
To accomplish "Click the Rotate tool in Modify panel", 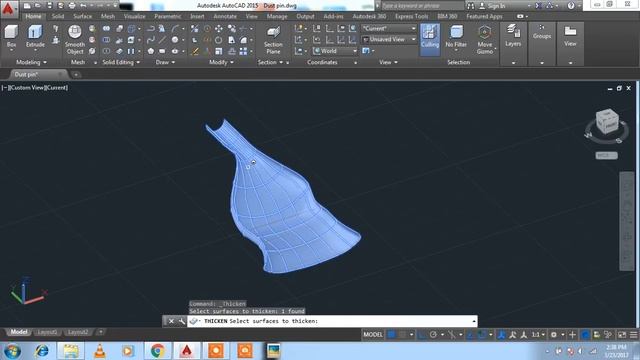I will (x=219, y=40).
